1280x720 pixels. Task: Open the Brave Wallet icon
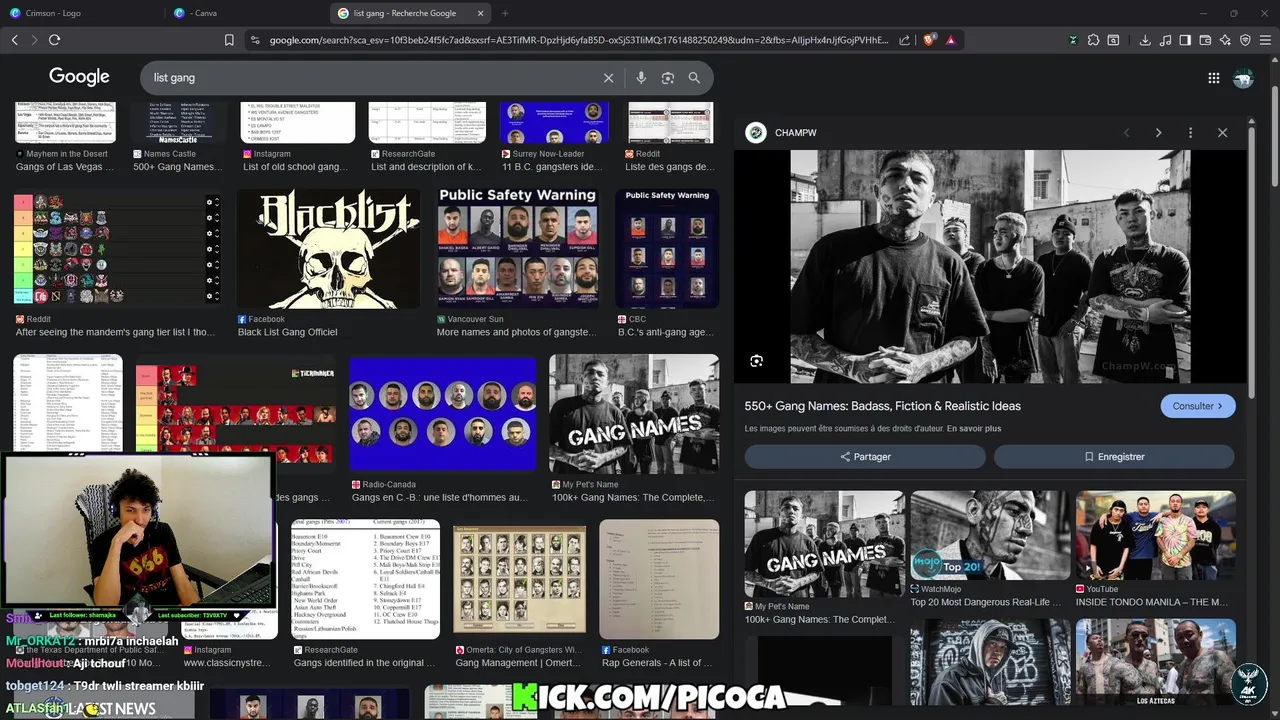point(1205,40)
